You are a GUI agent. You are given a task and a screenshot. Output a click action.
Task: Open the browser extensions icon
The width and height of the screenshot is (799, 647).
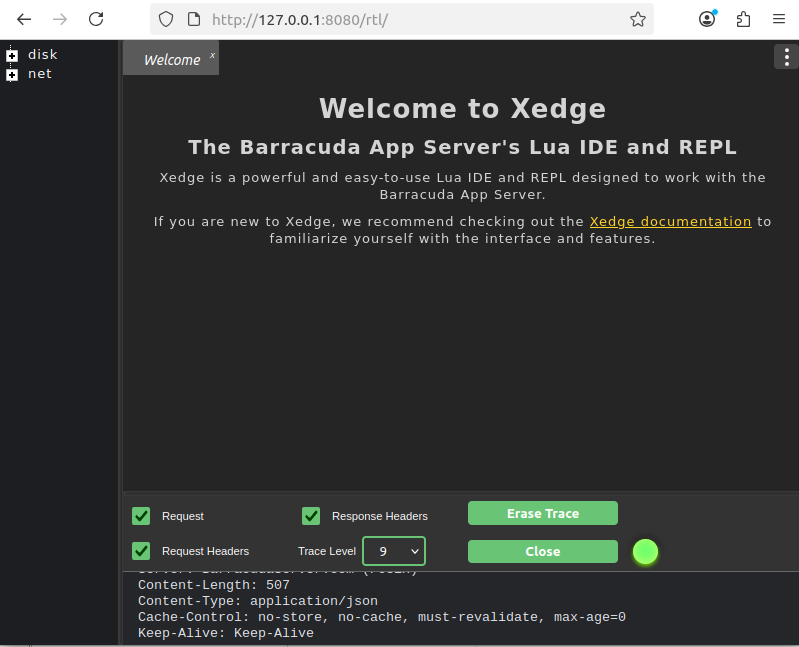click(x=743, y=19)
